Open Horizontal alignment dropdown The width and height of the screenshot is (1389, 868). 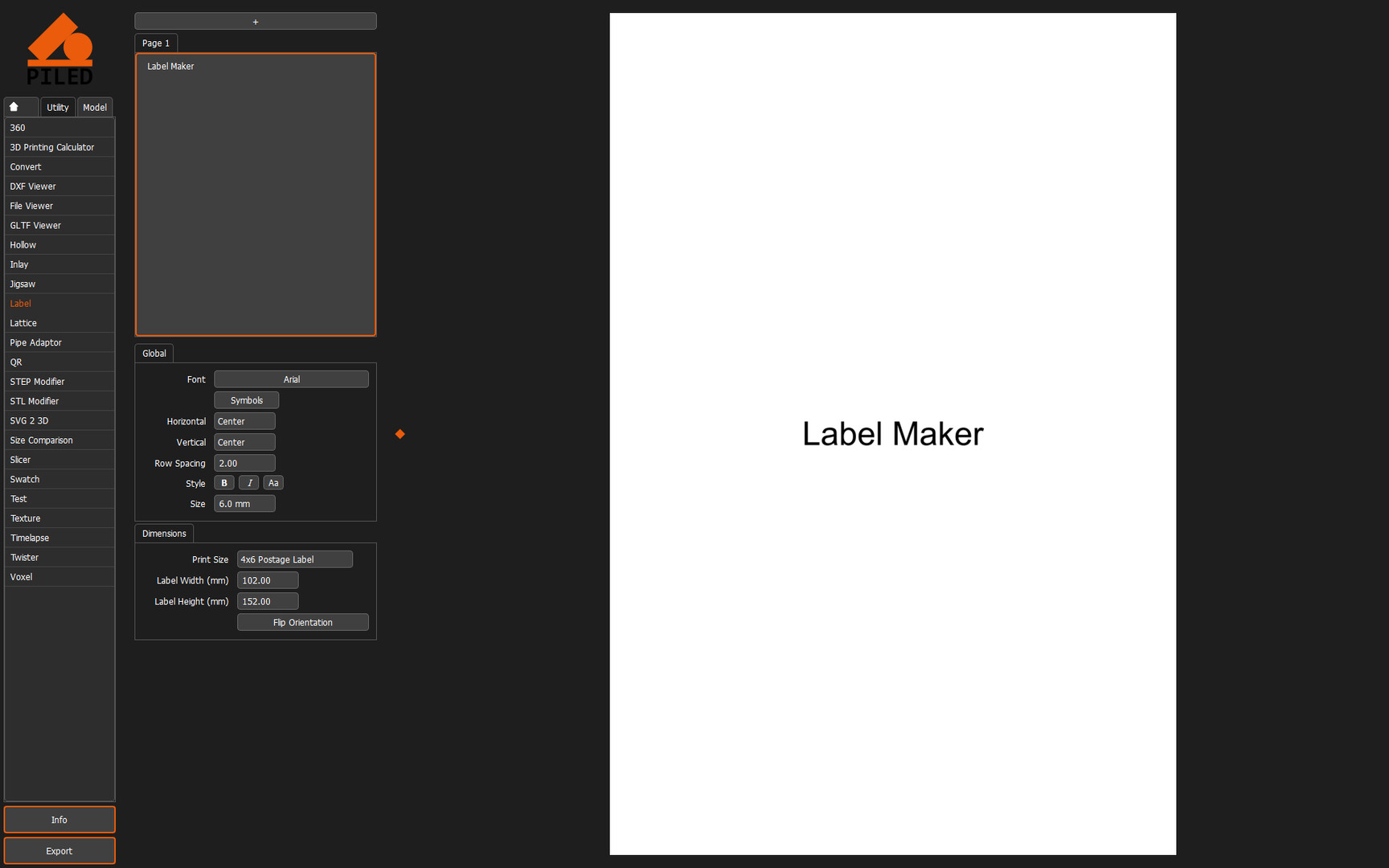244,421
